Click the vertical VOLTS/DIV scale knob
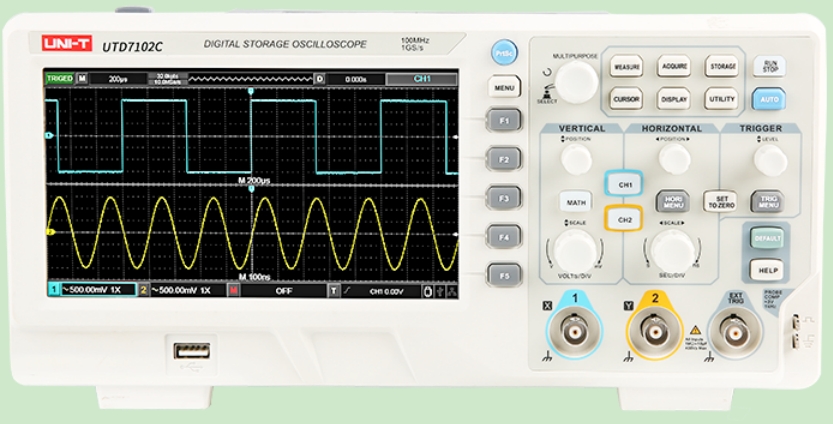Image resolution: width=833 pixels, height=424 pixels. (575, 251)
